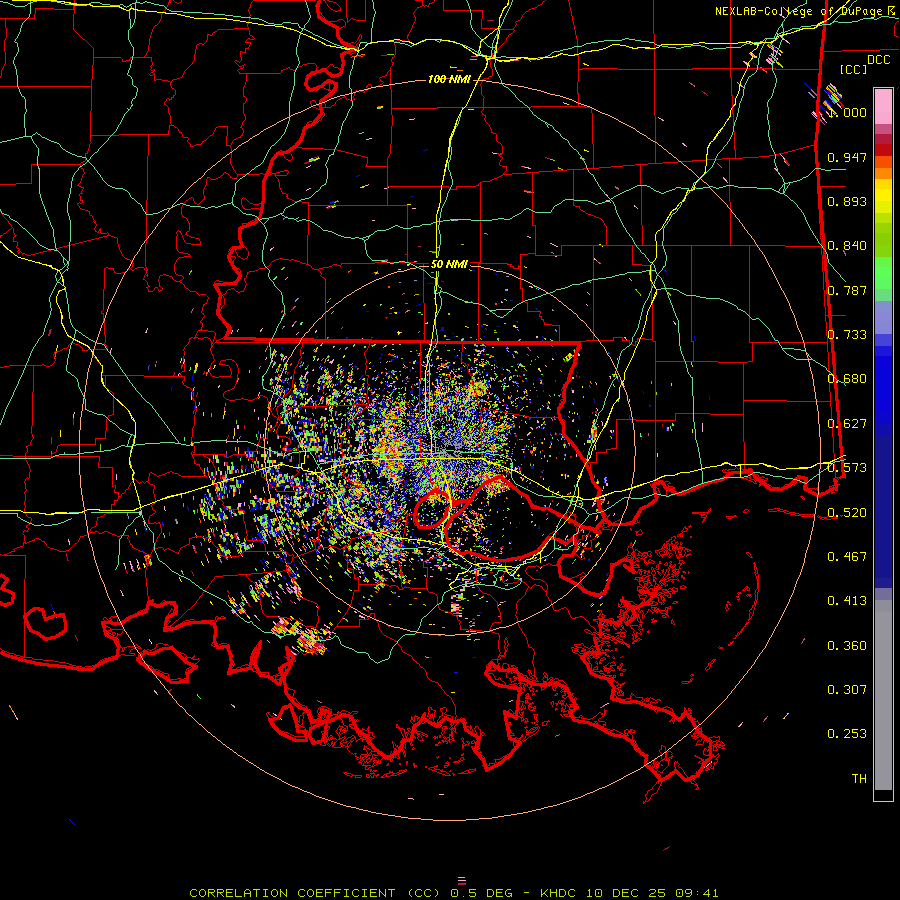Click the 100 NMI range ring label
The width and height of the screenshot is (900, 900).
pos(449,79)
